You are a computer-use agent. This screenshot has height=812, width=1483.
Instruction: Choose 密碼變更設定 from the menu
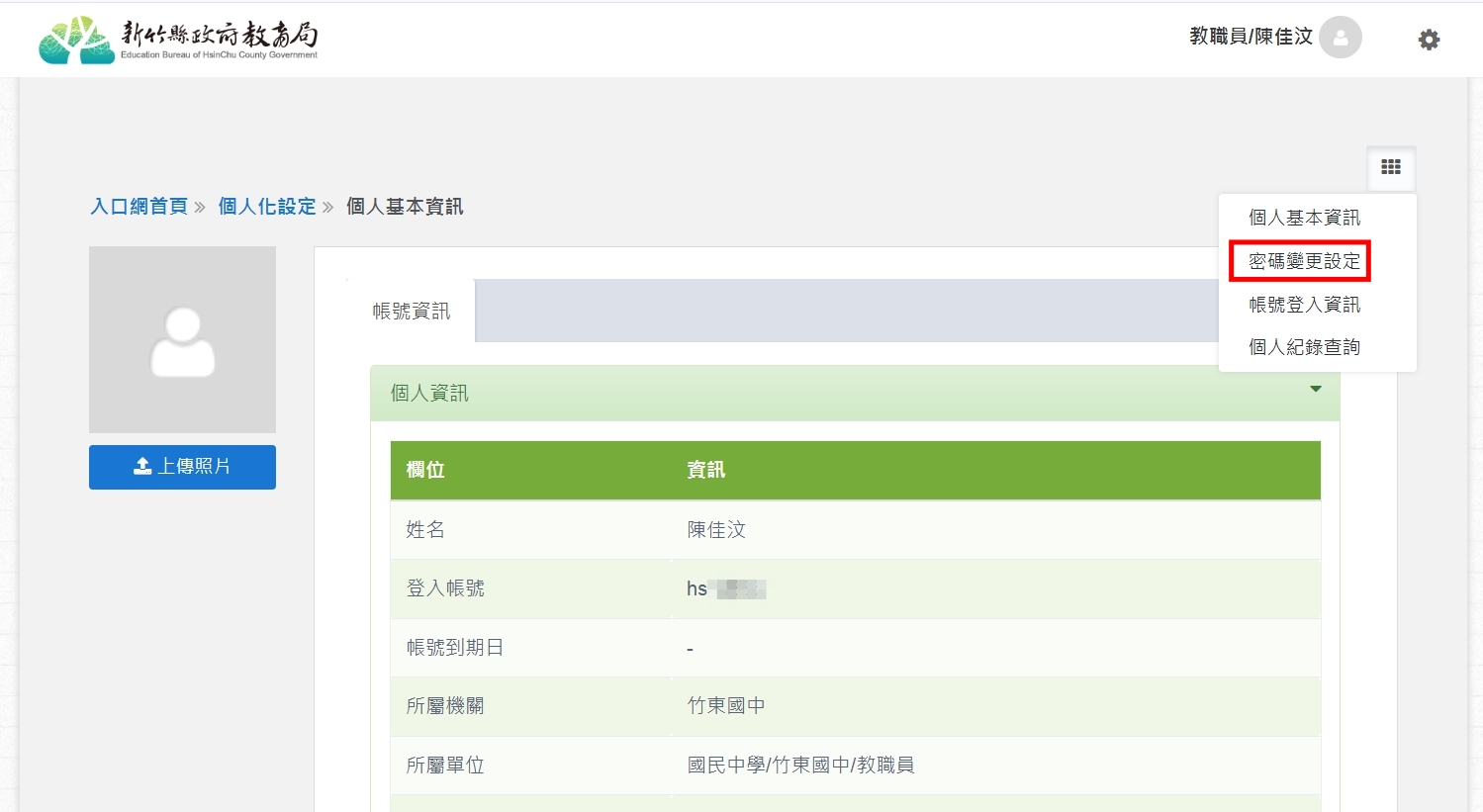1304,261
